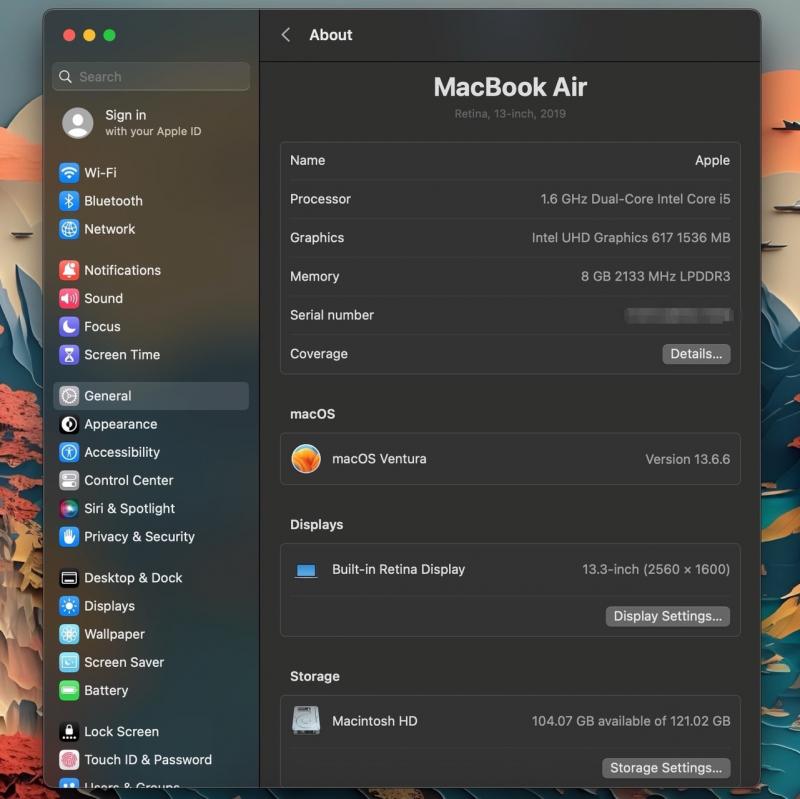Open coverage Details button
This screenshot has height=799, width=800.
pos(696,354)
